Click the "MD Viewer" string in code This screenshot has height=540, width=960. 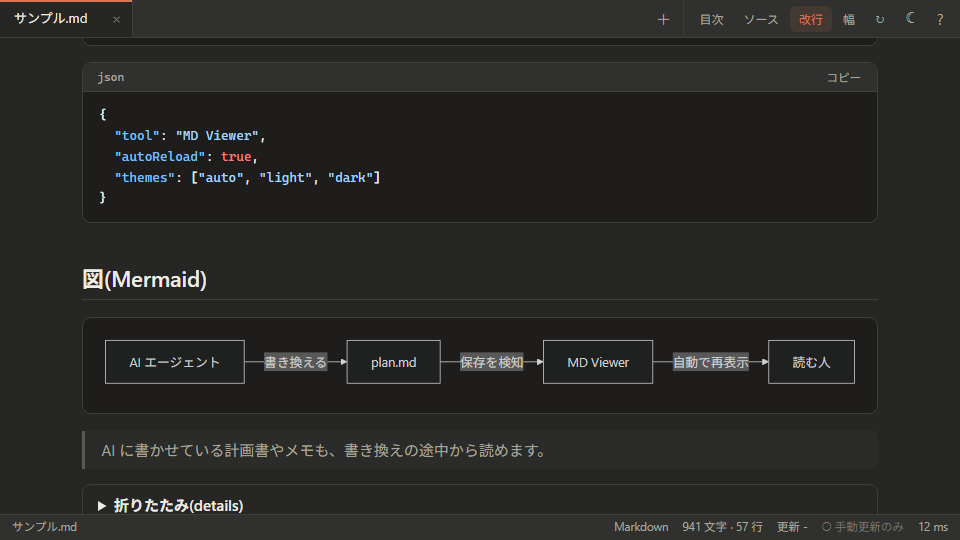(x=217, y=135)
